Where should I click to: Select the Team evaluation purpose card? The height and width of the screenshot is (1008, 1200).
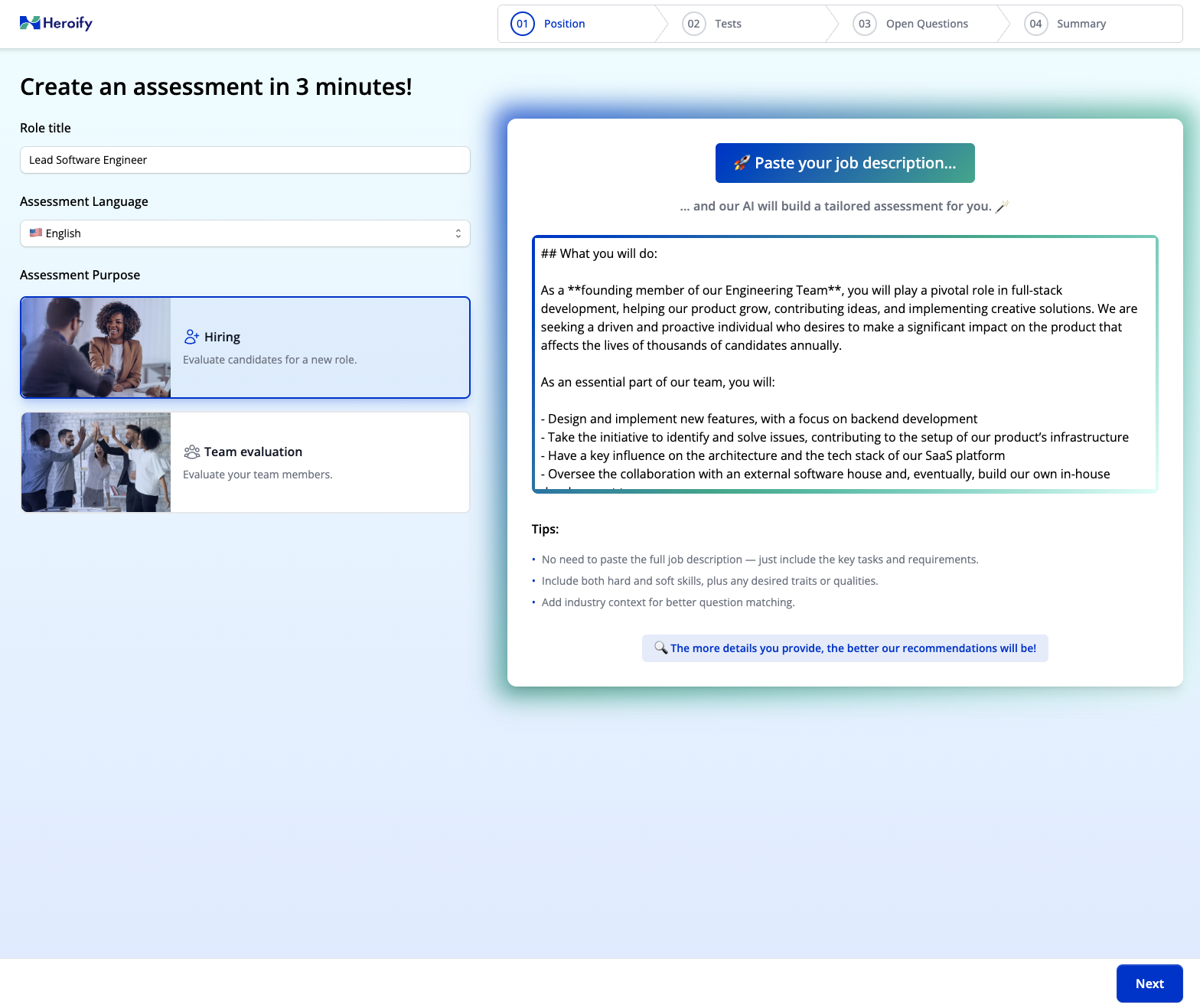pos(319,462)
